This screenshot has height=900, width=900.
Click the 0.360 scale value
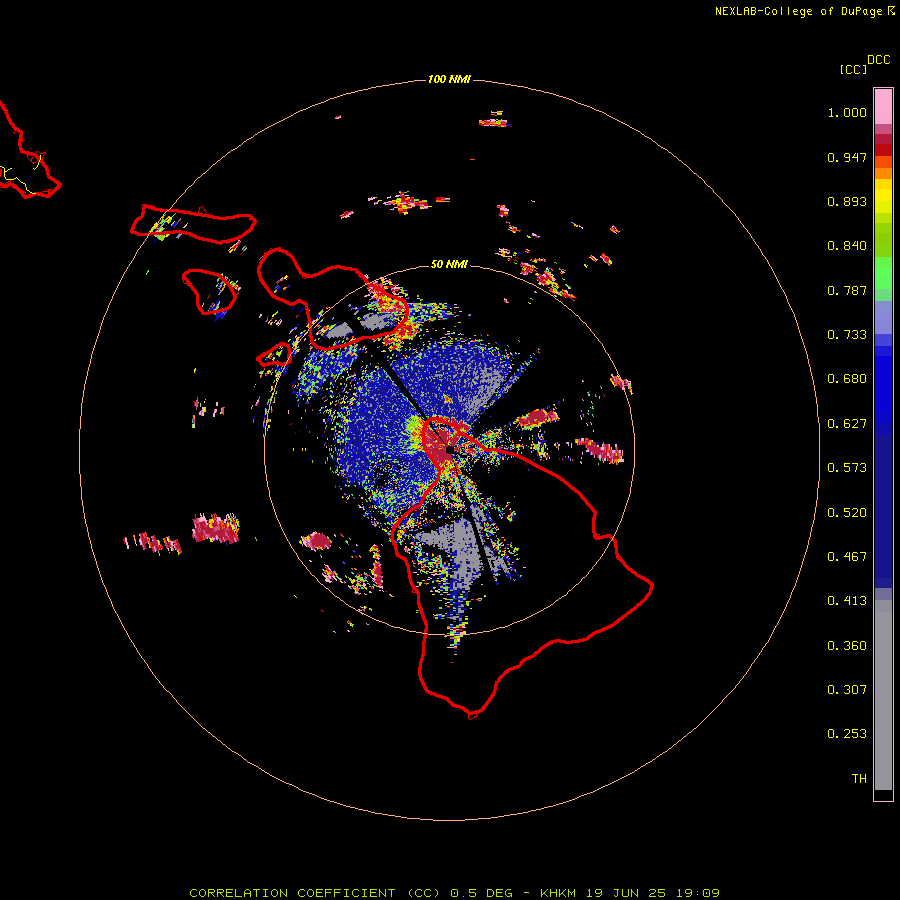click(847, 646)
